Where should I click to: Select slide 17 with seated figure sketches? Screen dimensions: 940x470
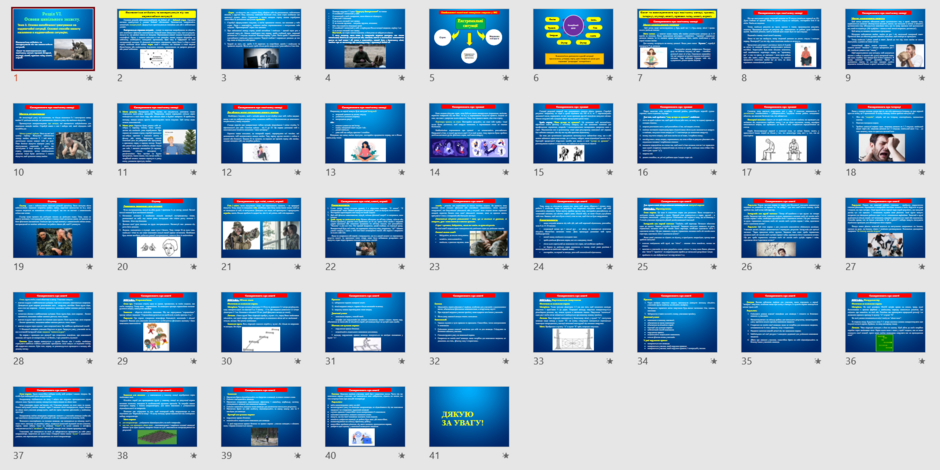tap(781, 133)
